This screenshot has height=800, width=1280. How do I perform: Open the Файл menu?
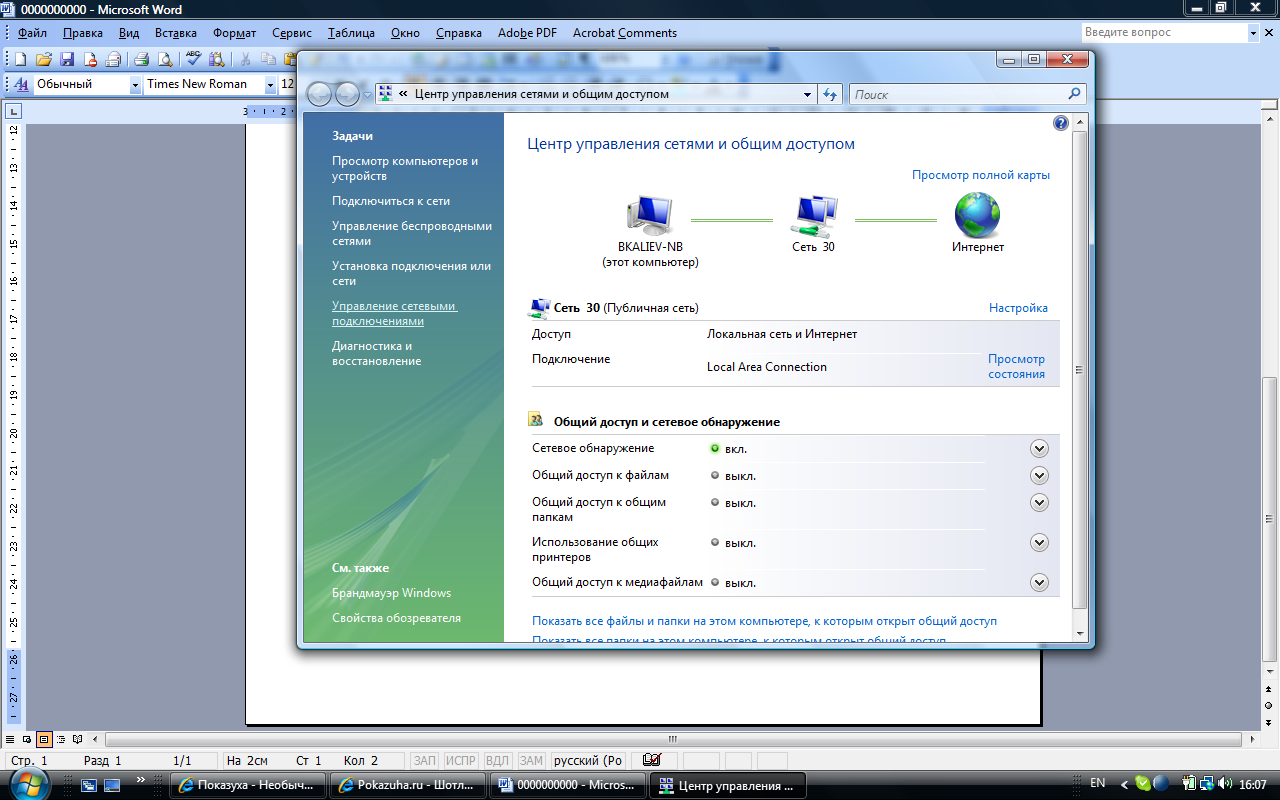(32, 33)
